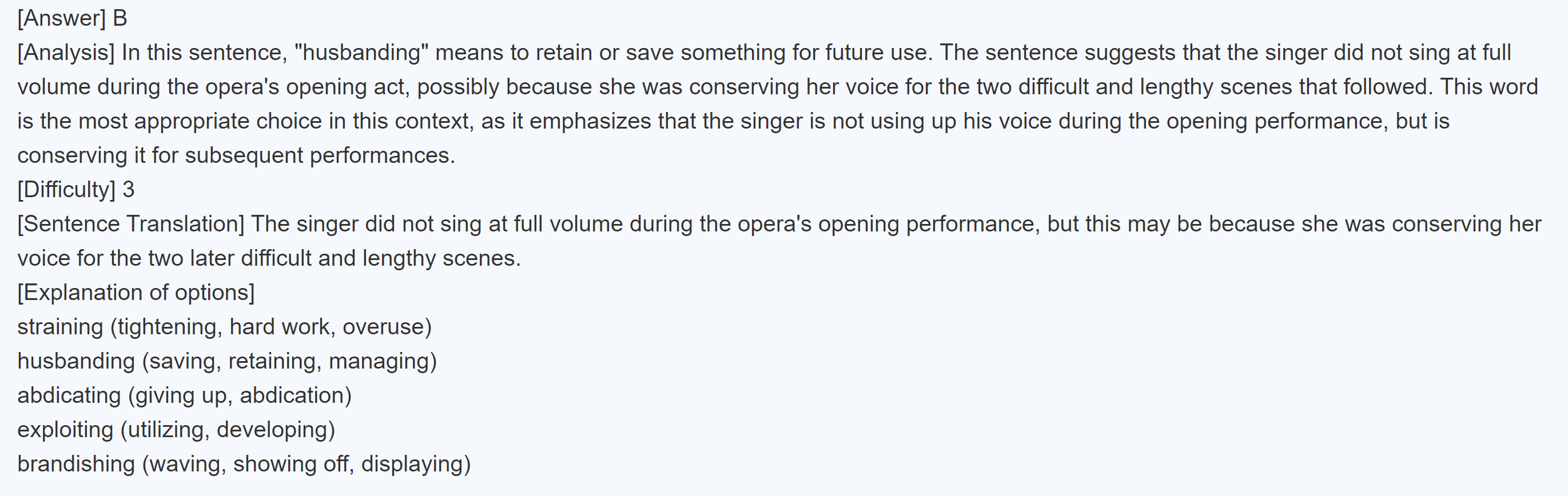Click the [Answer] label

(x=61, y=18)
